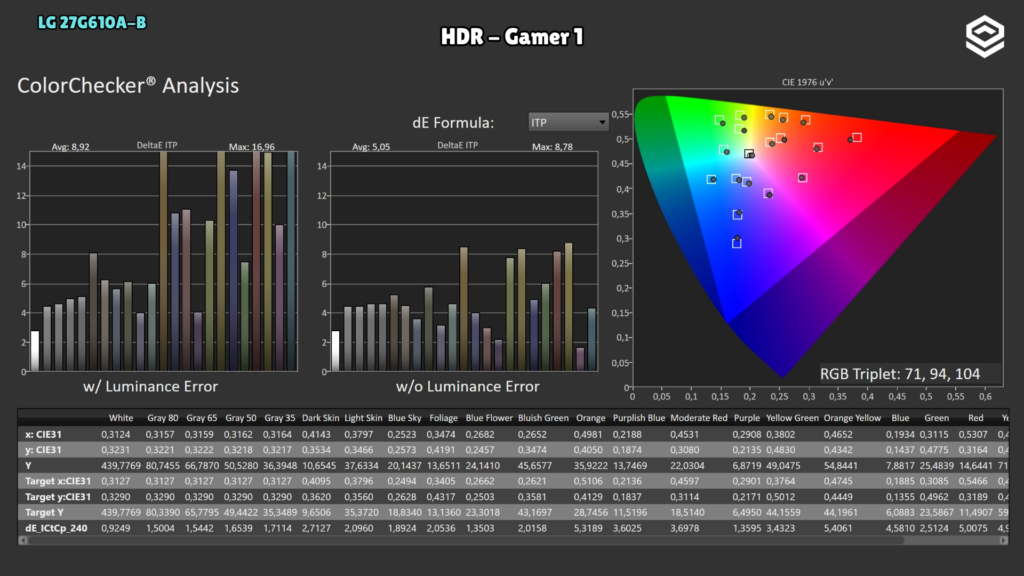
Task: Click the 'w/ Luminance Error' chart caption
Action: click(x=150, y=387)
